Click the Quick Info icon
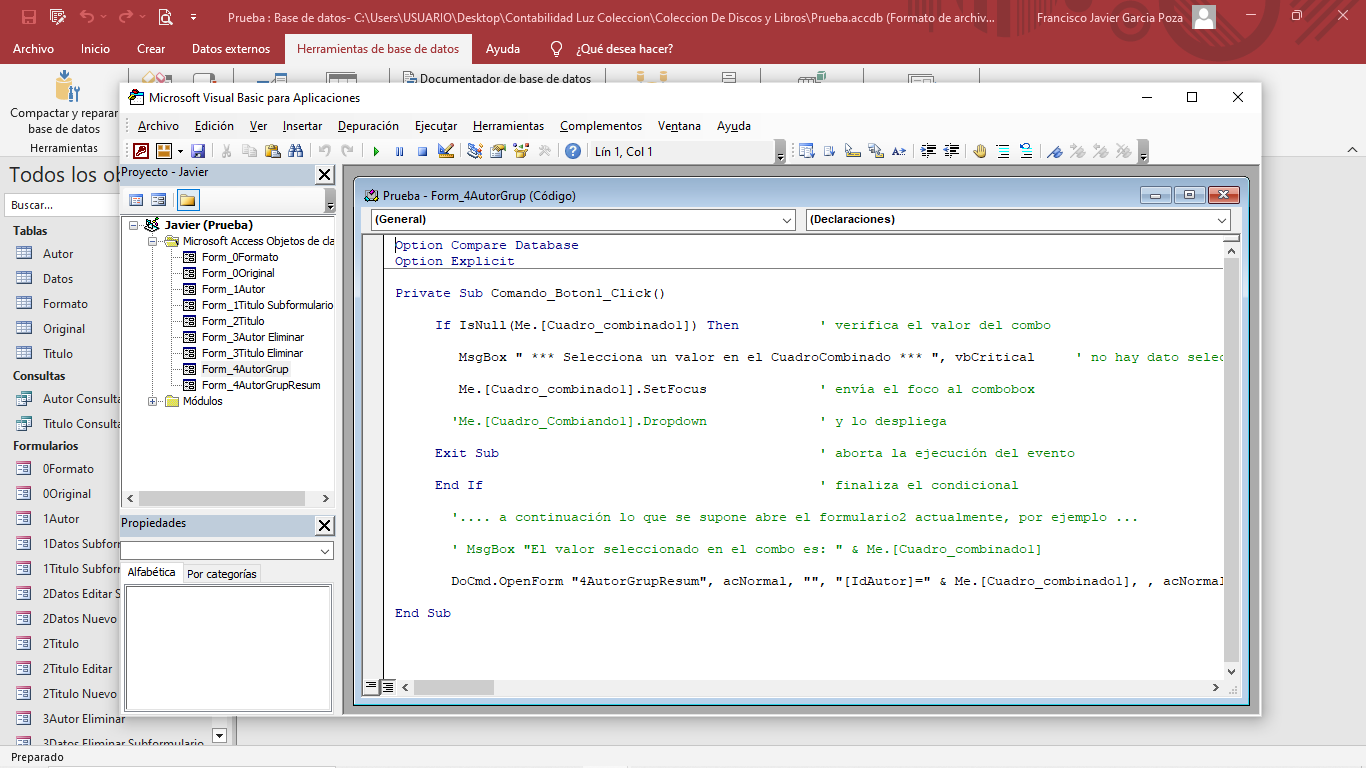The image size is (1366, 768). coord(853,151)
